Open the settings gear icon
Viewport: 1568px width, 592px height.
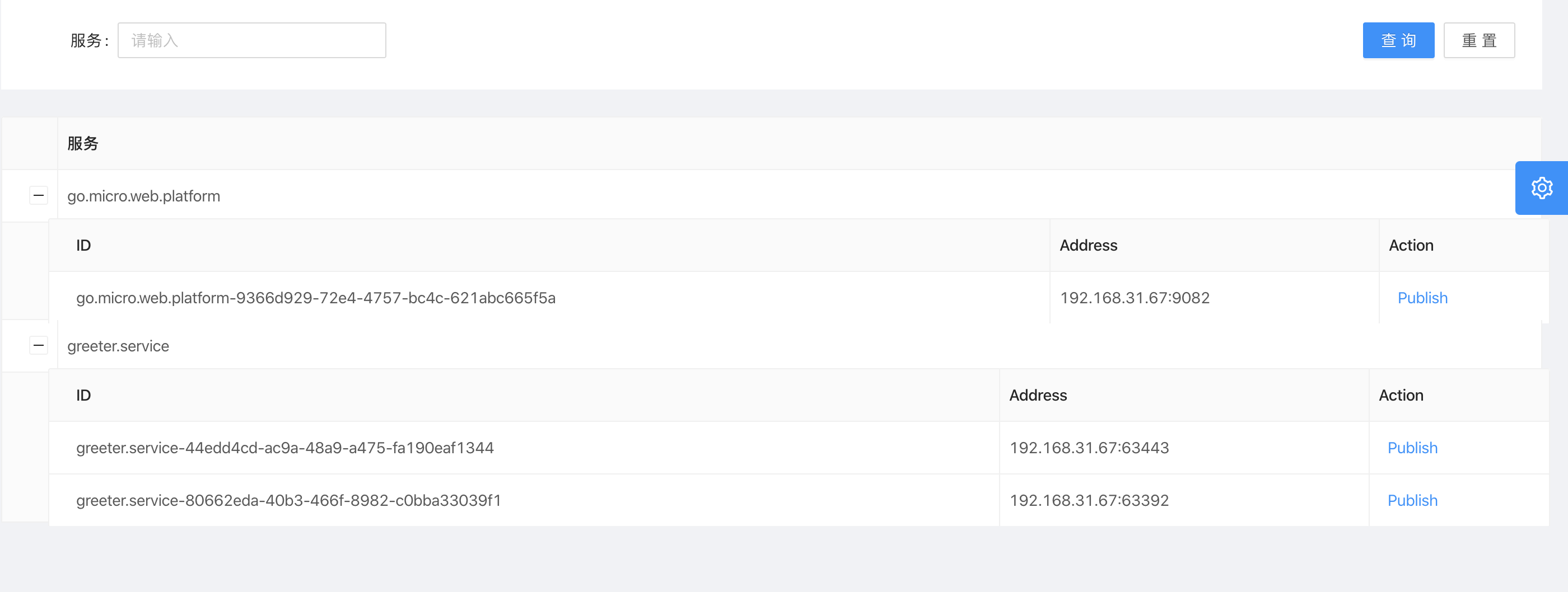click(1542, 187)
